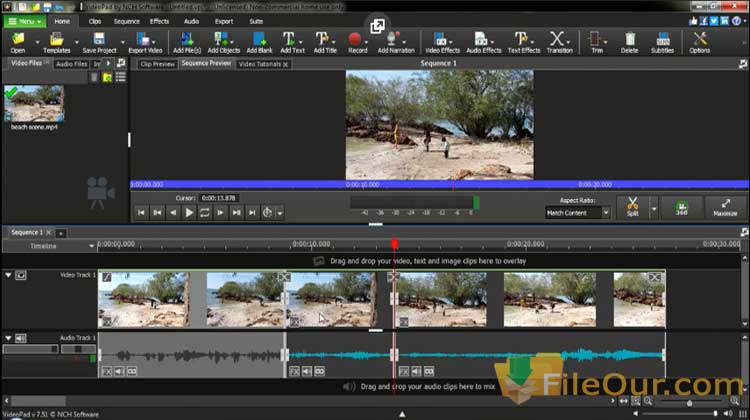Screen dimensions: 750x420
Task: Toggle mute on the second audio clip
Action: pos(307,371)
